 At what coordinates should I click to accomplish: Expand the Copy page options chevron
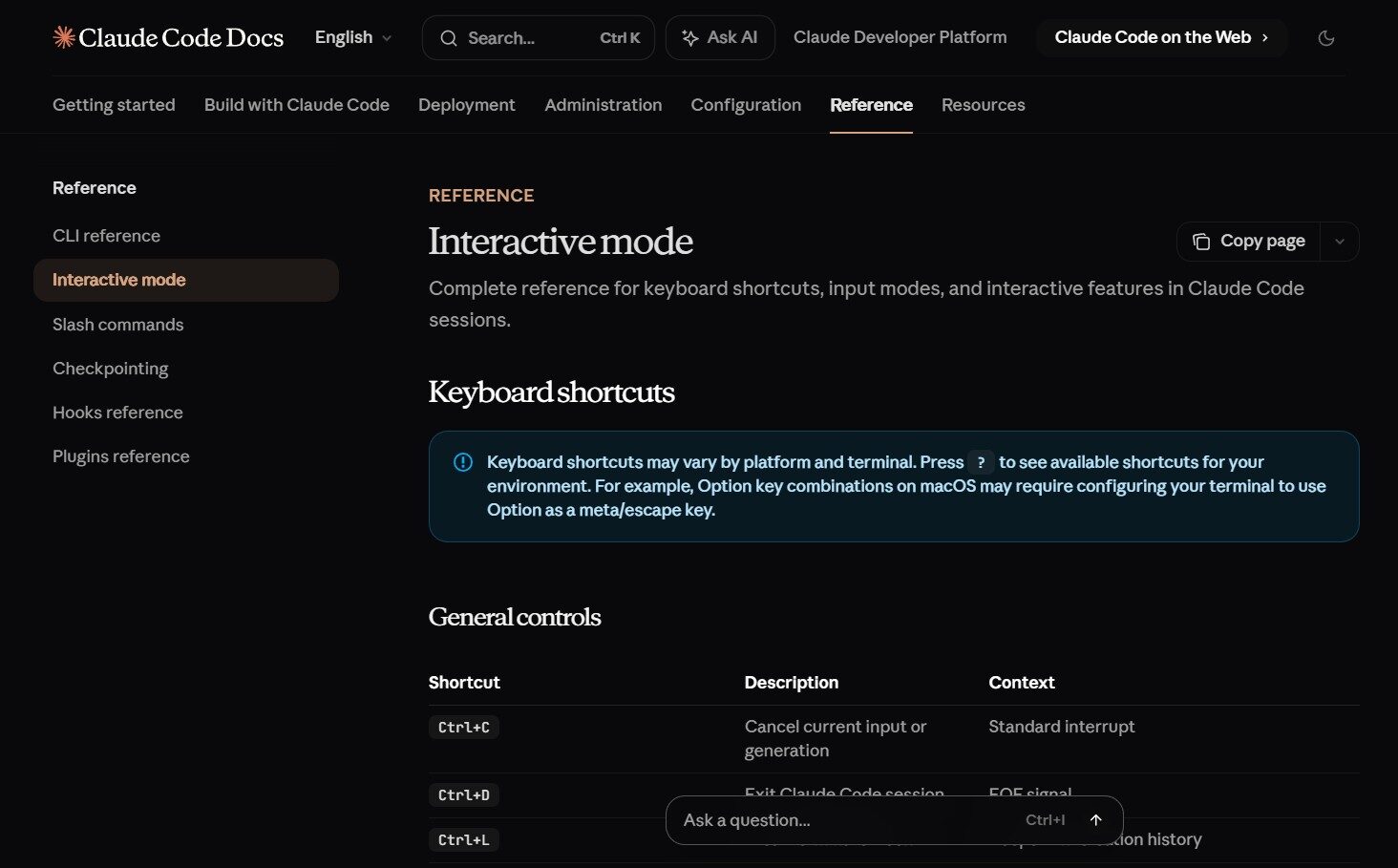[1339, 242]
